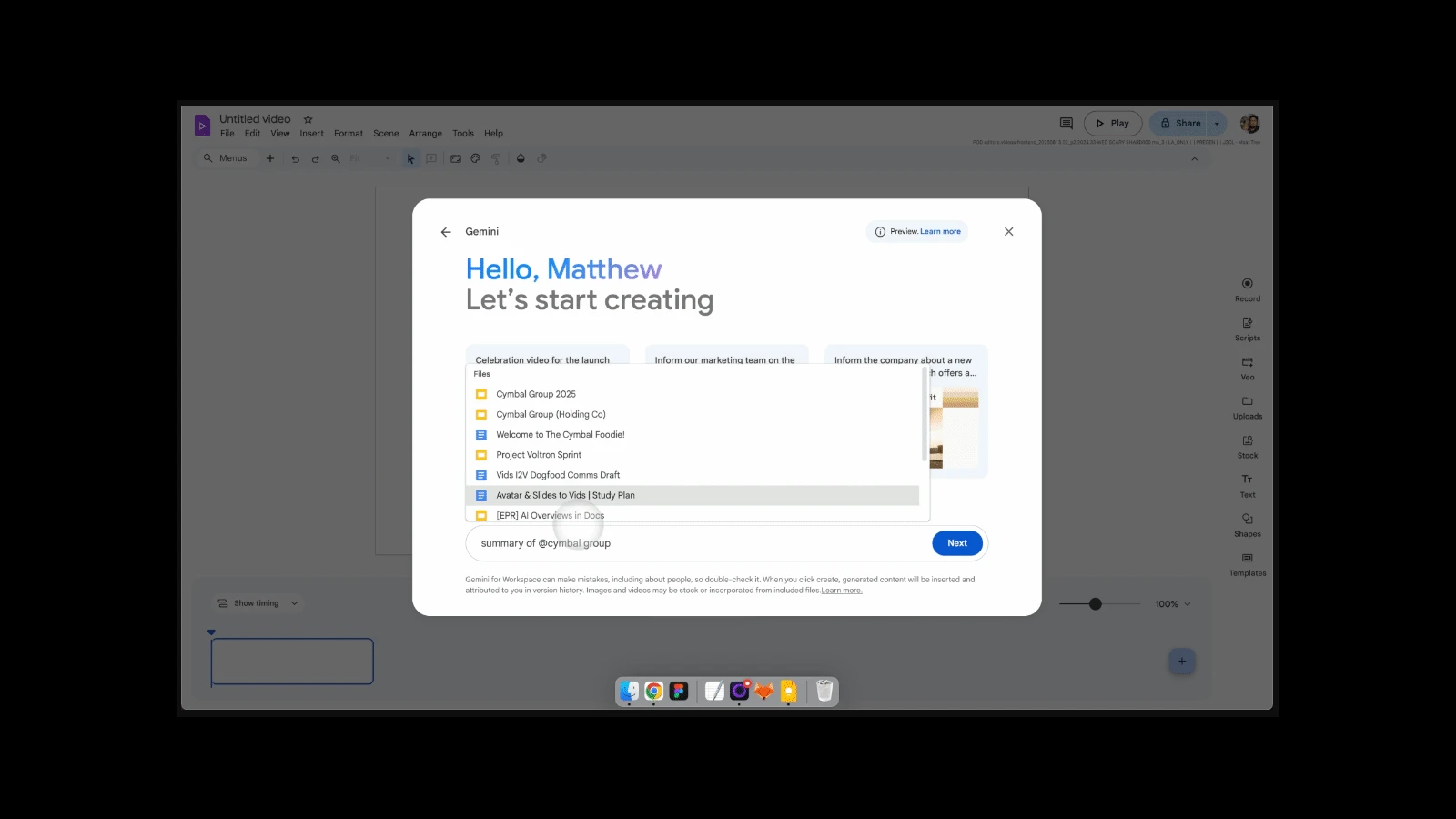
Task: Click the file list scrollbar
Action: tap(925, 414)
